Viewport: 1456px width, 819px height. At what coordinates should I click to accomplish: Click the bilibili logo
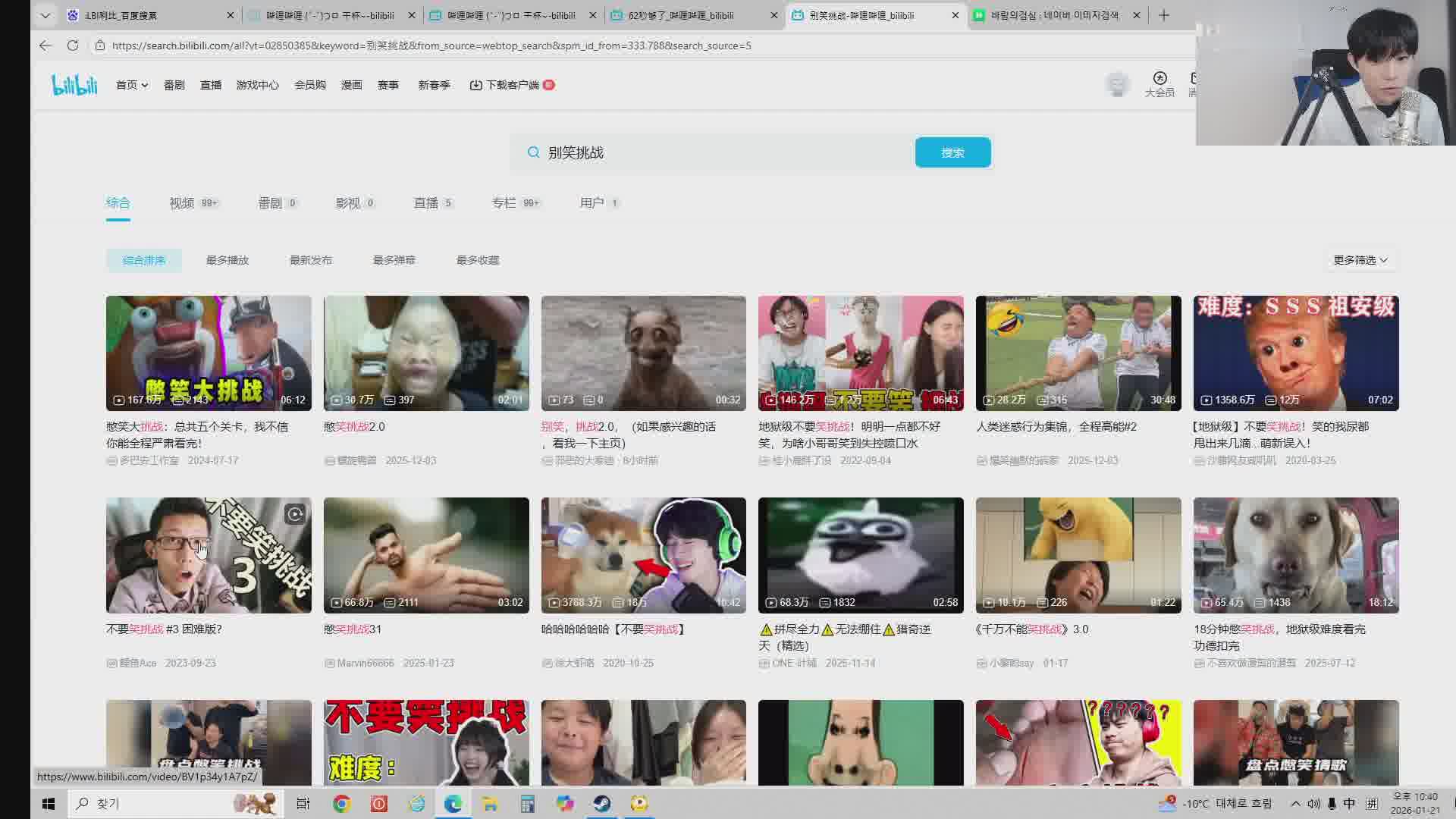pos(74,85)
